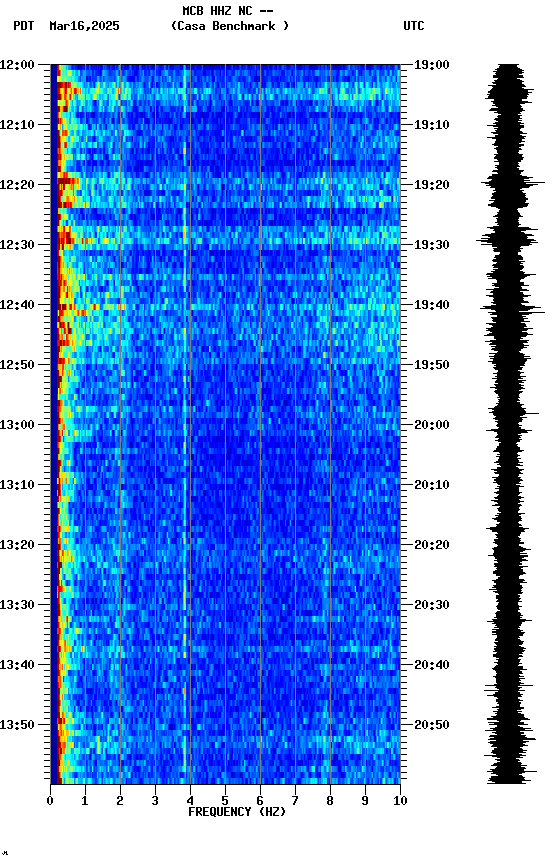Click the "(Casa Benchmark )" subtitle
The height and width of the screenshot is (864, 552).
[229, 26]
